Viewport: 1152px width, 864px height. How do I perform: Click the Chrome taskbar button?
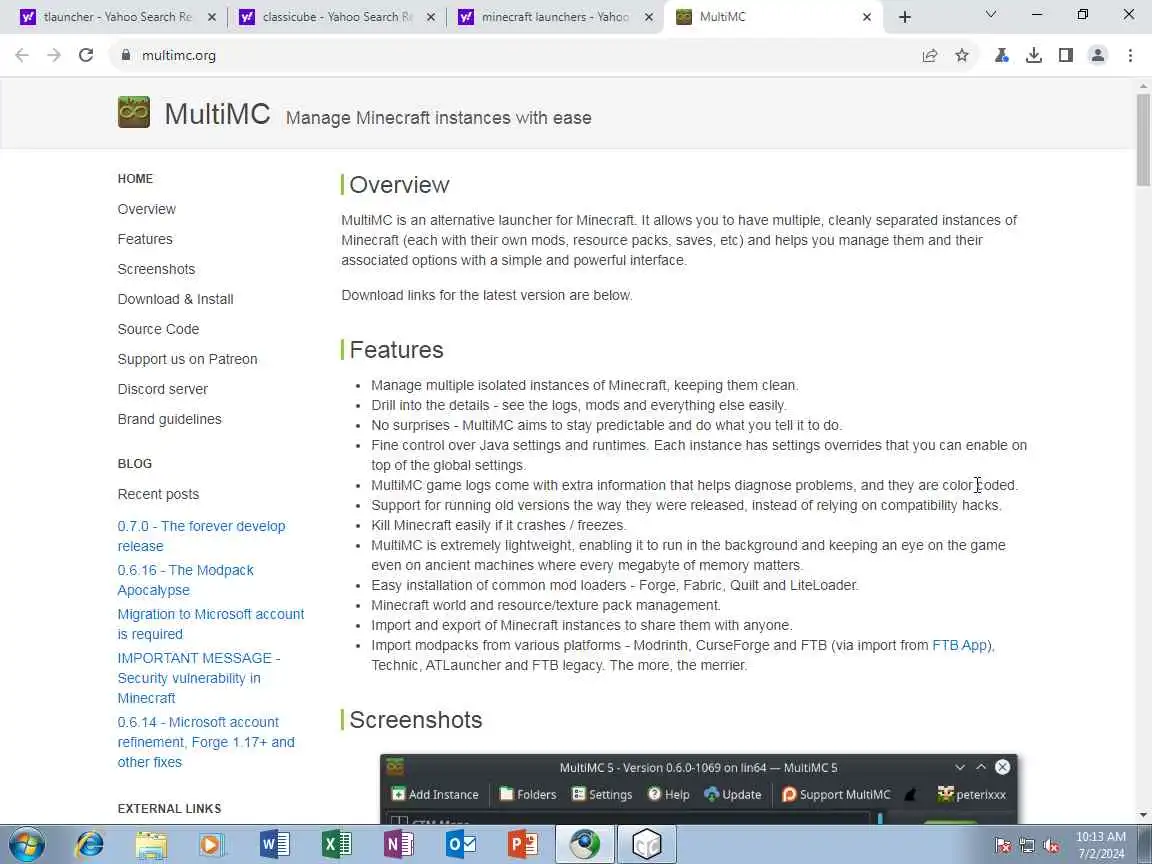click(x=585, y=845)
